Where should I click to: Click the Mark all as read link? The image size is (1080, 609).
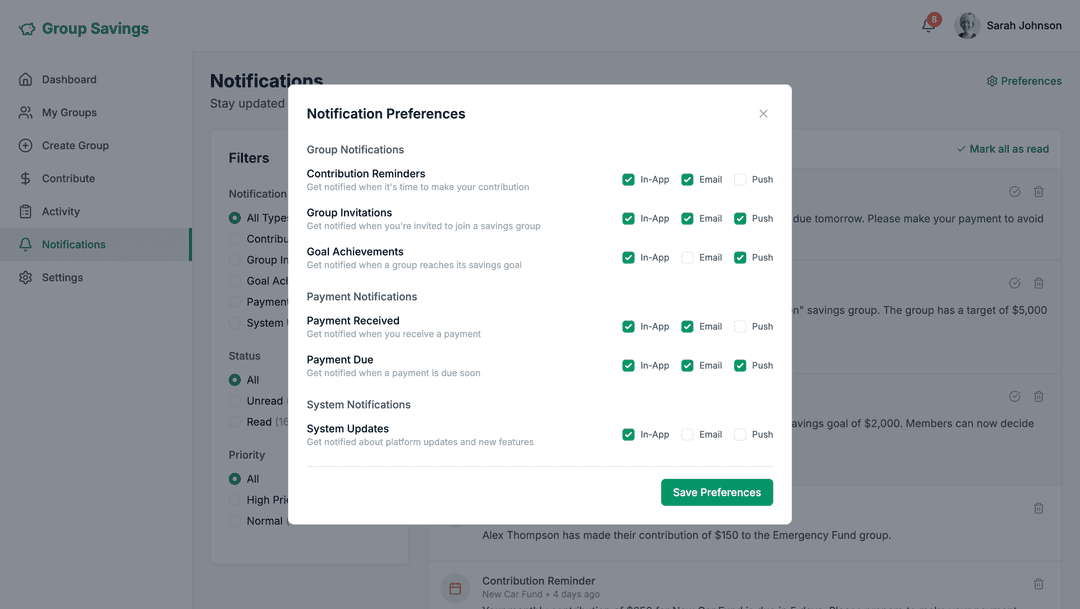coord(1003,148)
